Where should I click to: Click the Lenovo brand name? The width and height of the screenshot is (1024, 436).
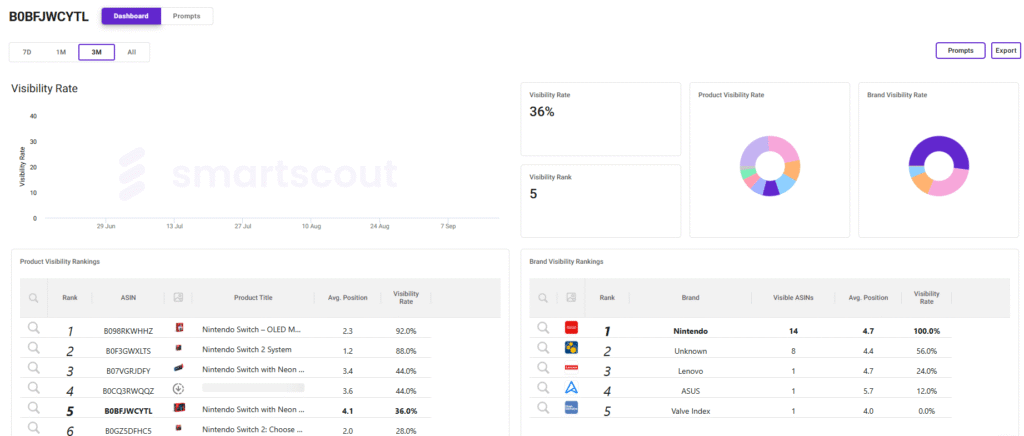(x=690, y=371)
